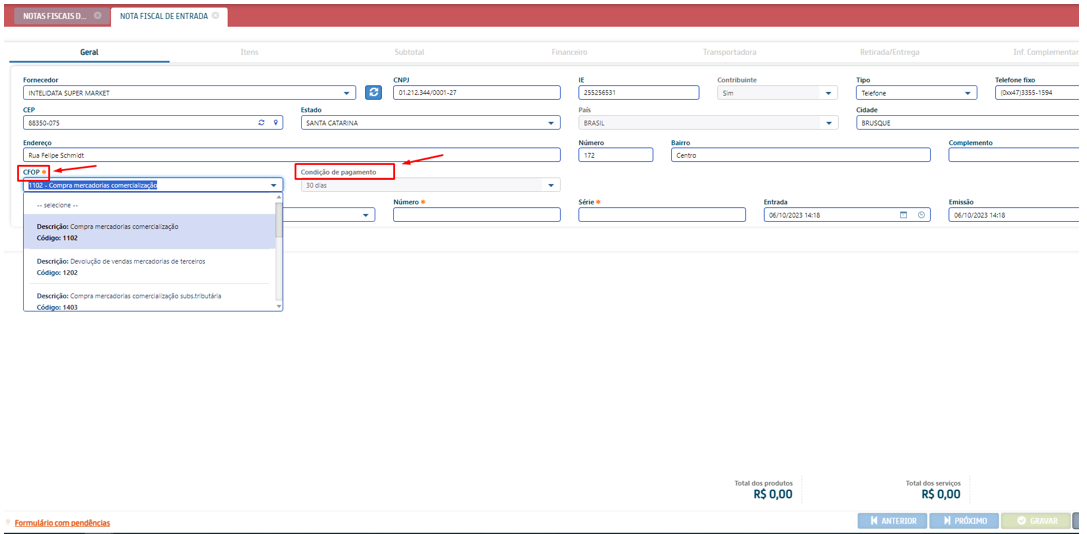Open the Estado dropdown showing Santa Catarina

551,123
